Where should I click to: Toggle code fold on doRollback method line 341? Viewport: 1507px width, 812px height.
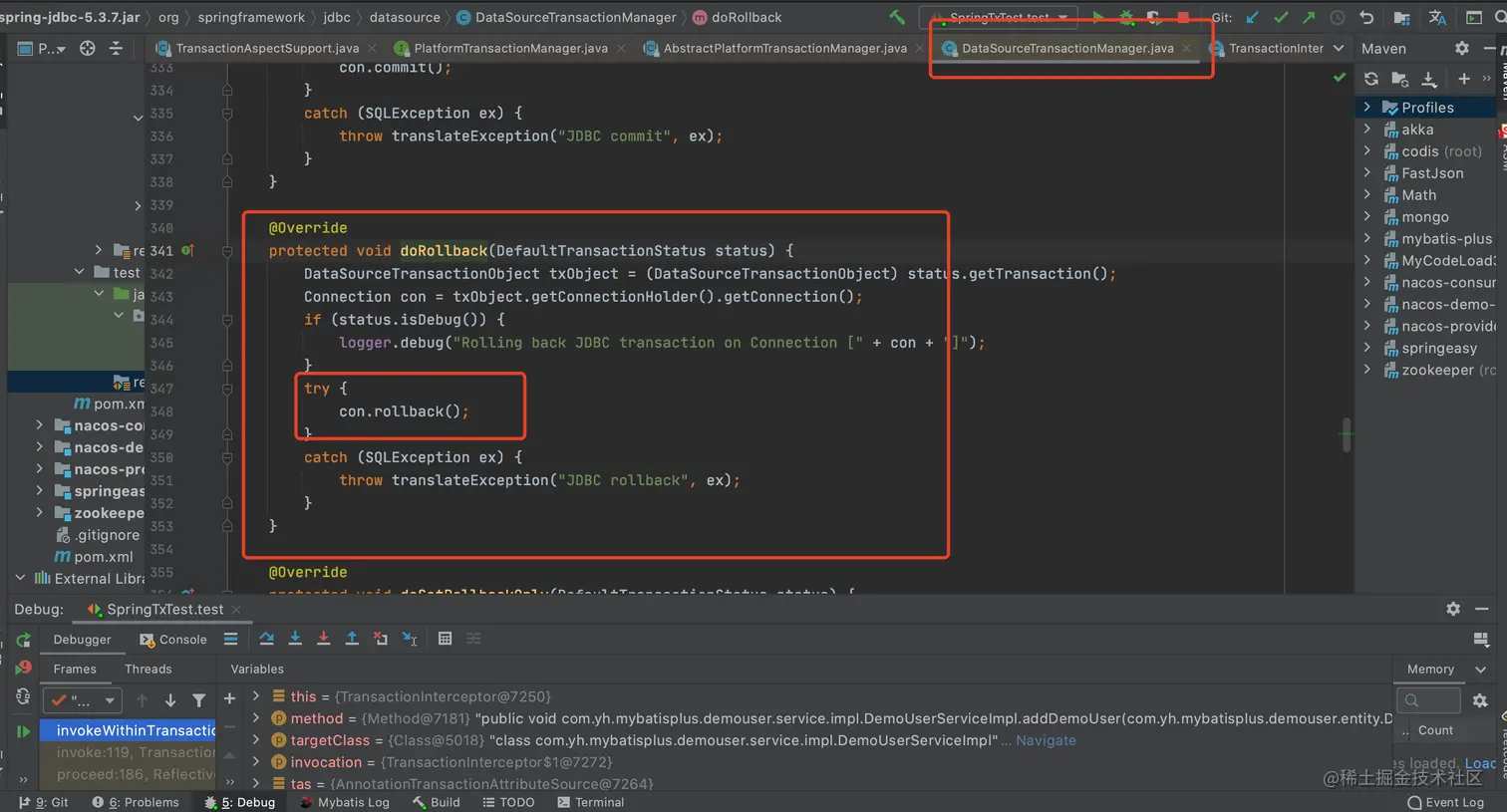pyautogui.click(x=227, y=251)
